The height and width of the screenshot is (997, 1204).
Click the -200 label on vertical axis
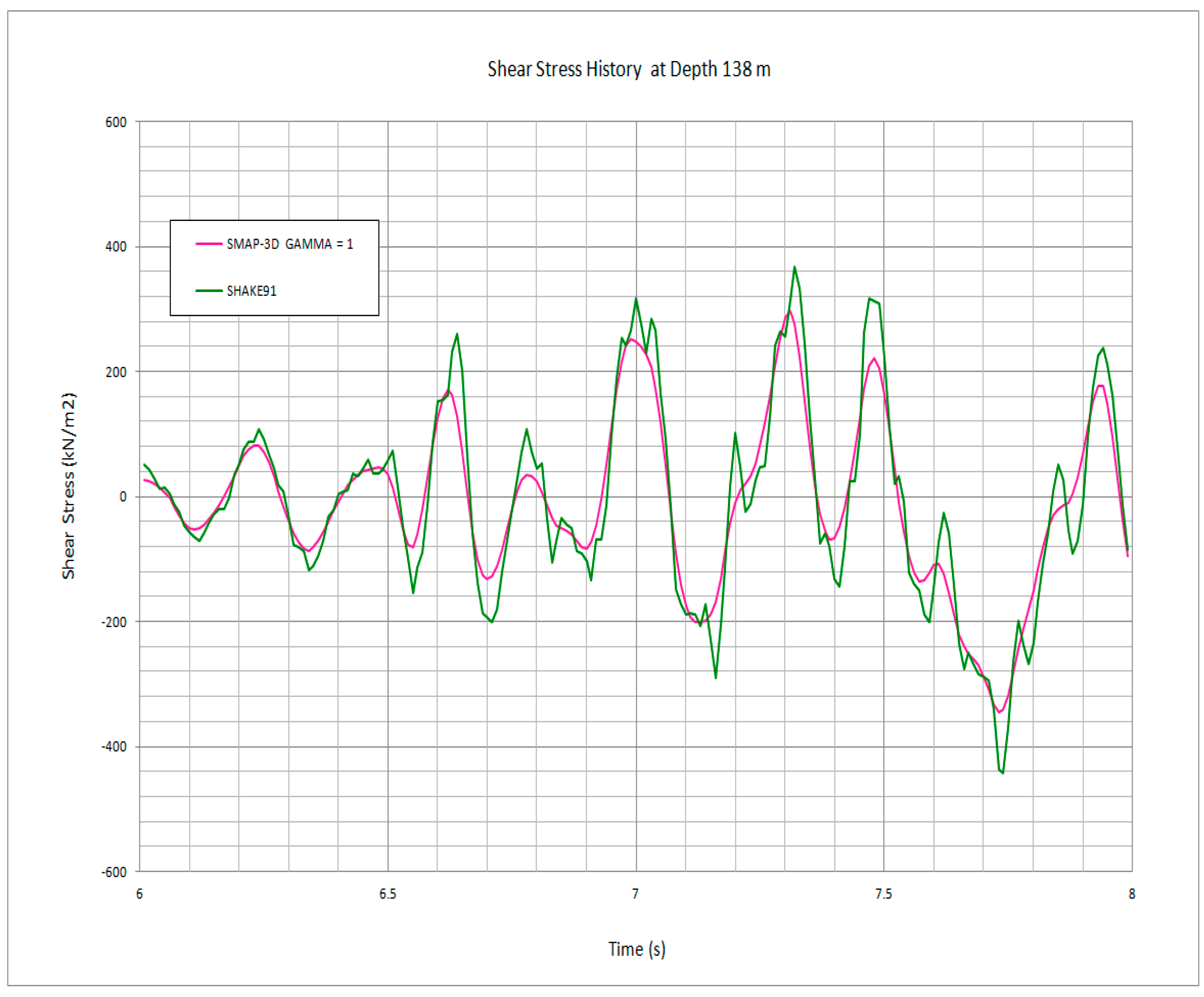pos(114,622)
